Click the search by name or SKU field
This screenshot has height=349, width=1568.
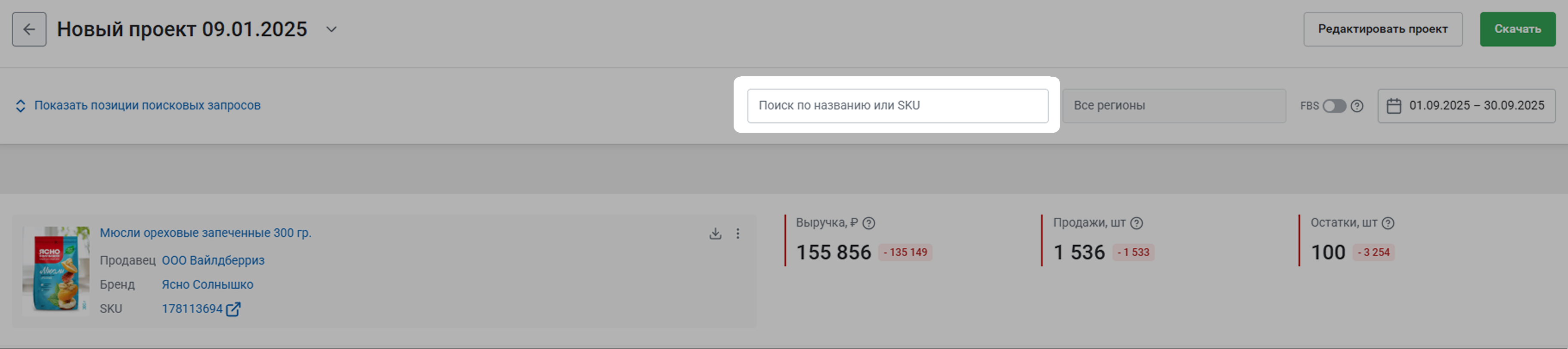[897, 106]
